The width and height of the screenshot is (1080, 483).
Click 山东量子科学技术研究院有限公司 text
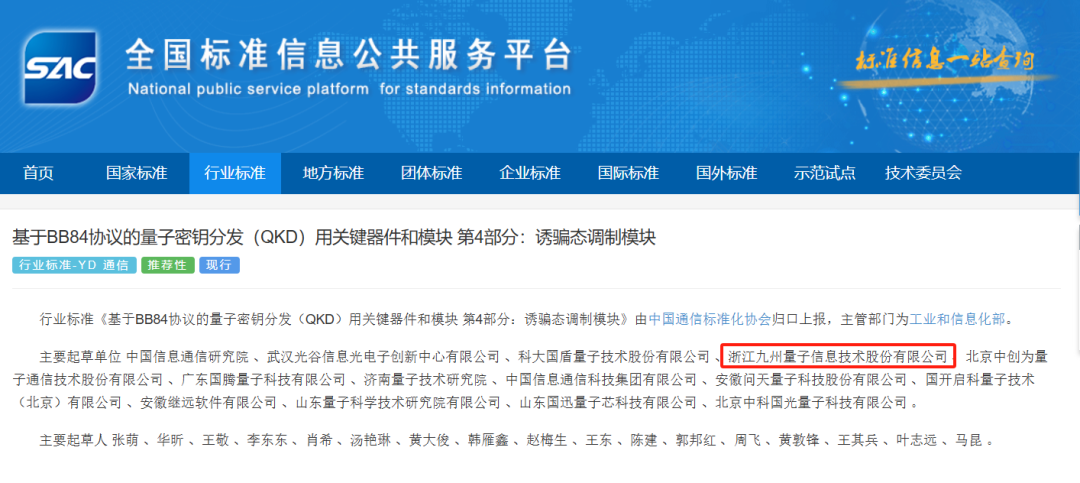tap(397, 402)
